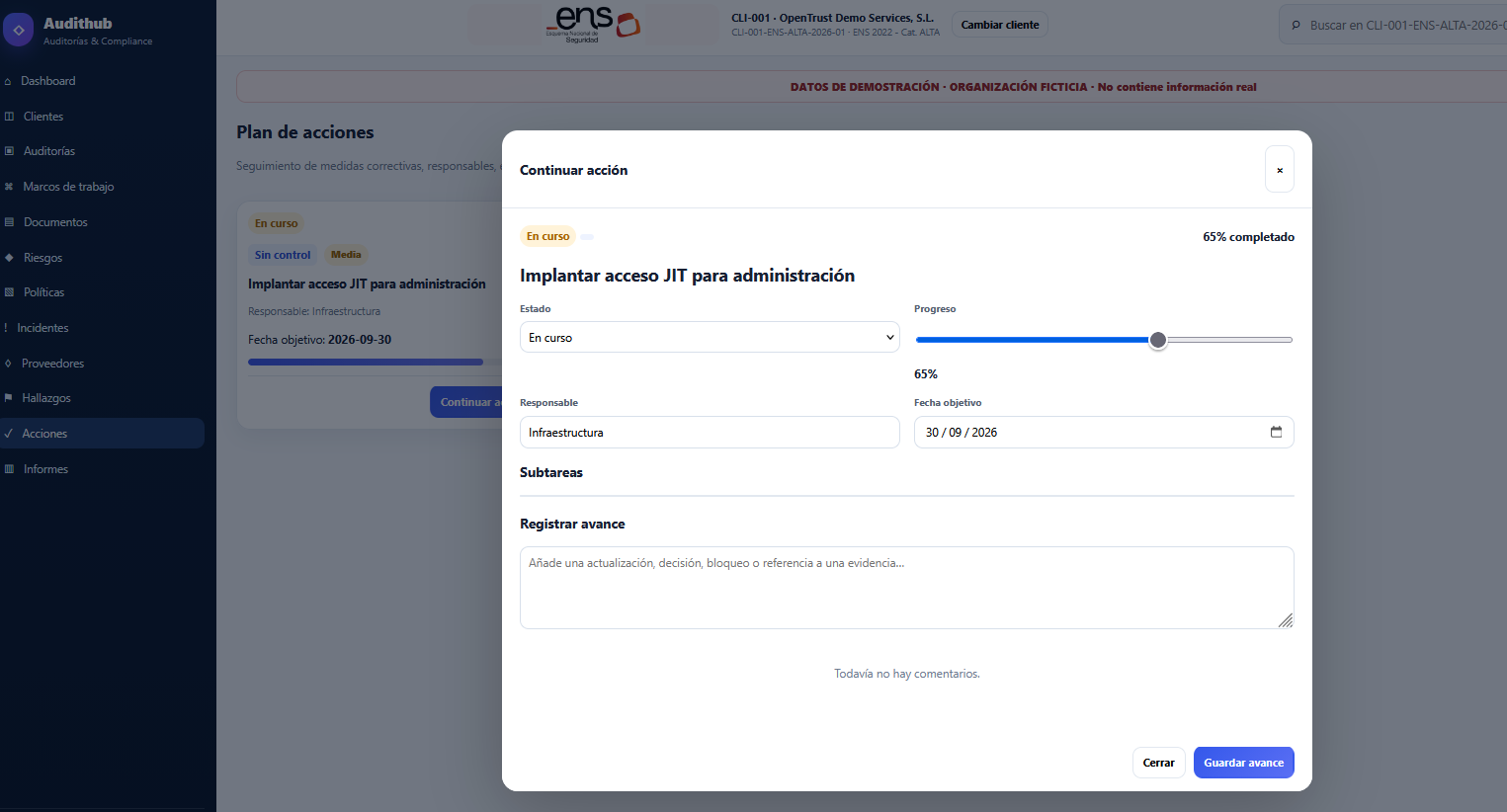Select Informes in the sidebar menu
Image resolution: width=1507 pixels, height=812 pixels.
click(x=45, y=469)
